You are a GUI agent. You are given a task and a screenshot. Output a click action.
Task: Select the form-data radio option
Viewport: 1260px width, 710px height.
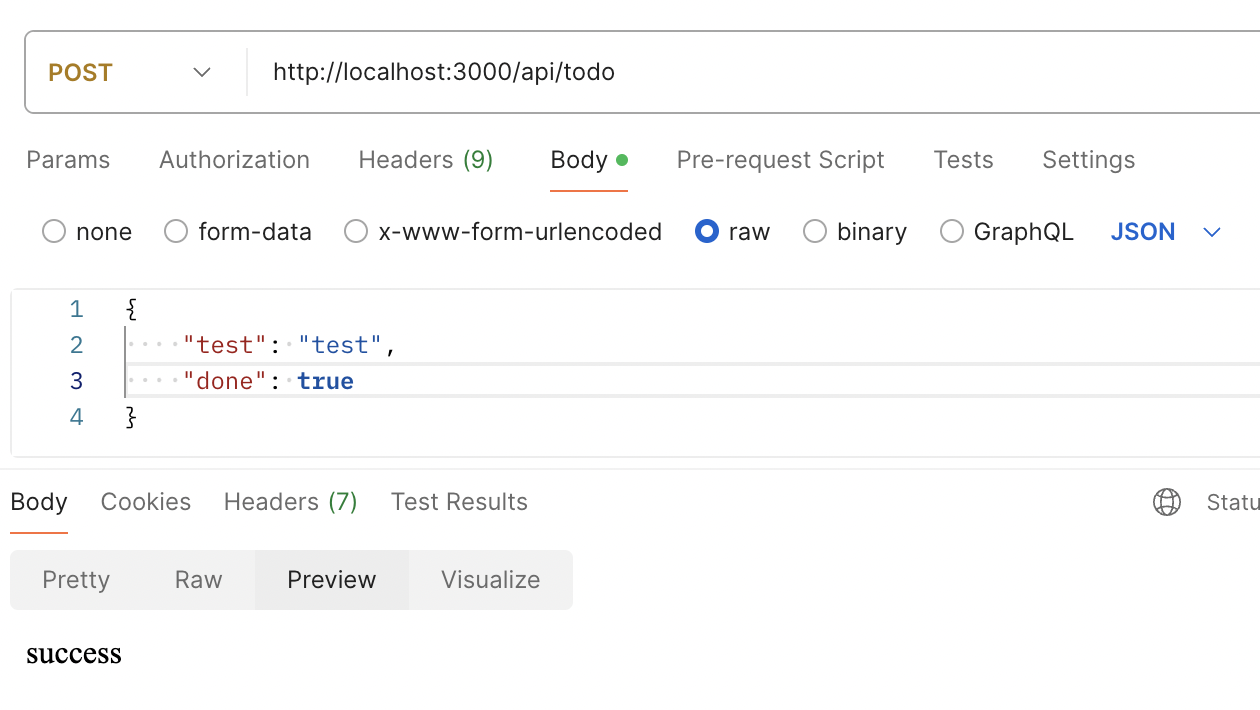(x=176, y=232)
